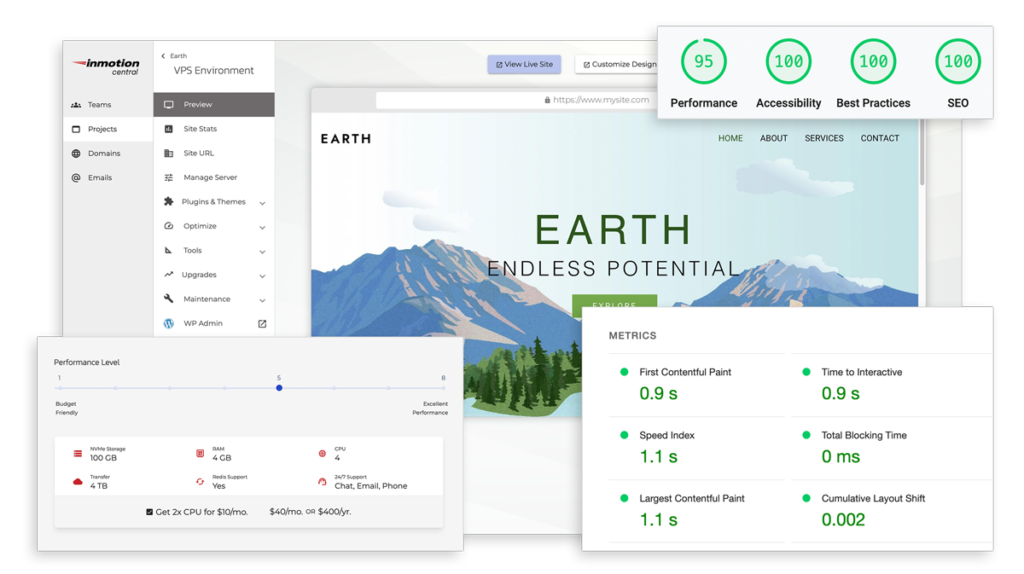Click the Manage Server sliders icon
The image size is (1024, 574).
click(169, 178)
